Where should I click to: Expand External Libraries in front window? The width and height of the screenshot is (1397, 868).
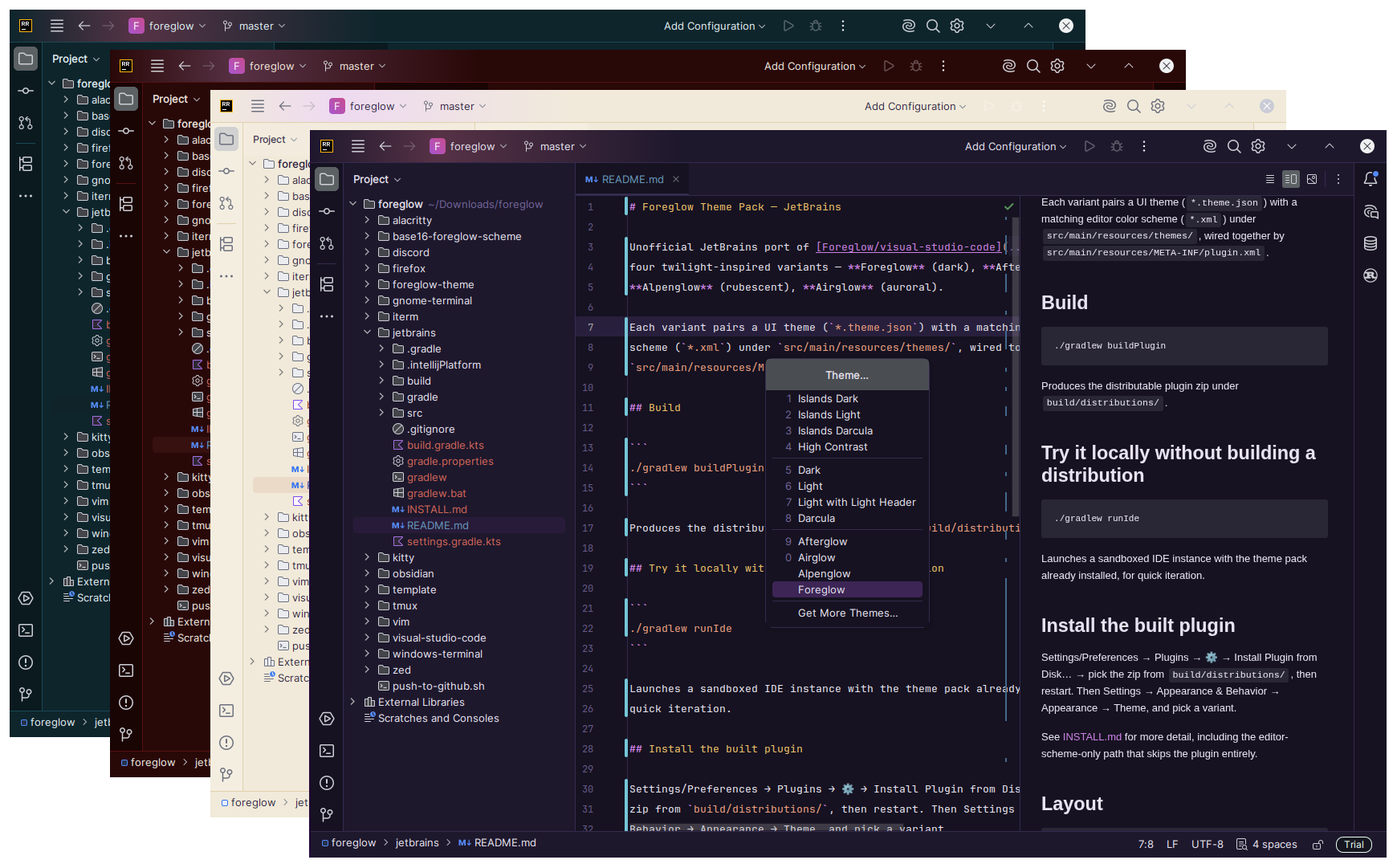(352, 702)
